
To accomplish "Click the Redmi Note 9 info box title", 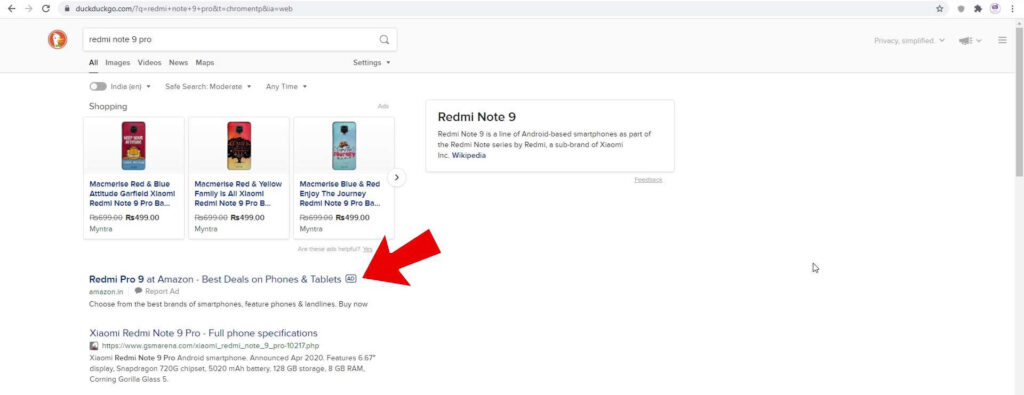I will (x=477, y=118).
